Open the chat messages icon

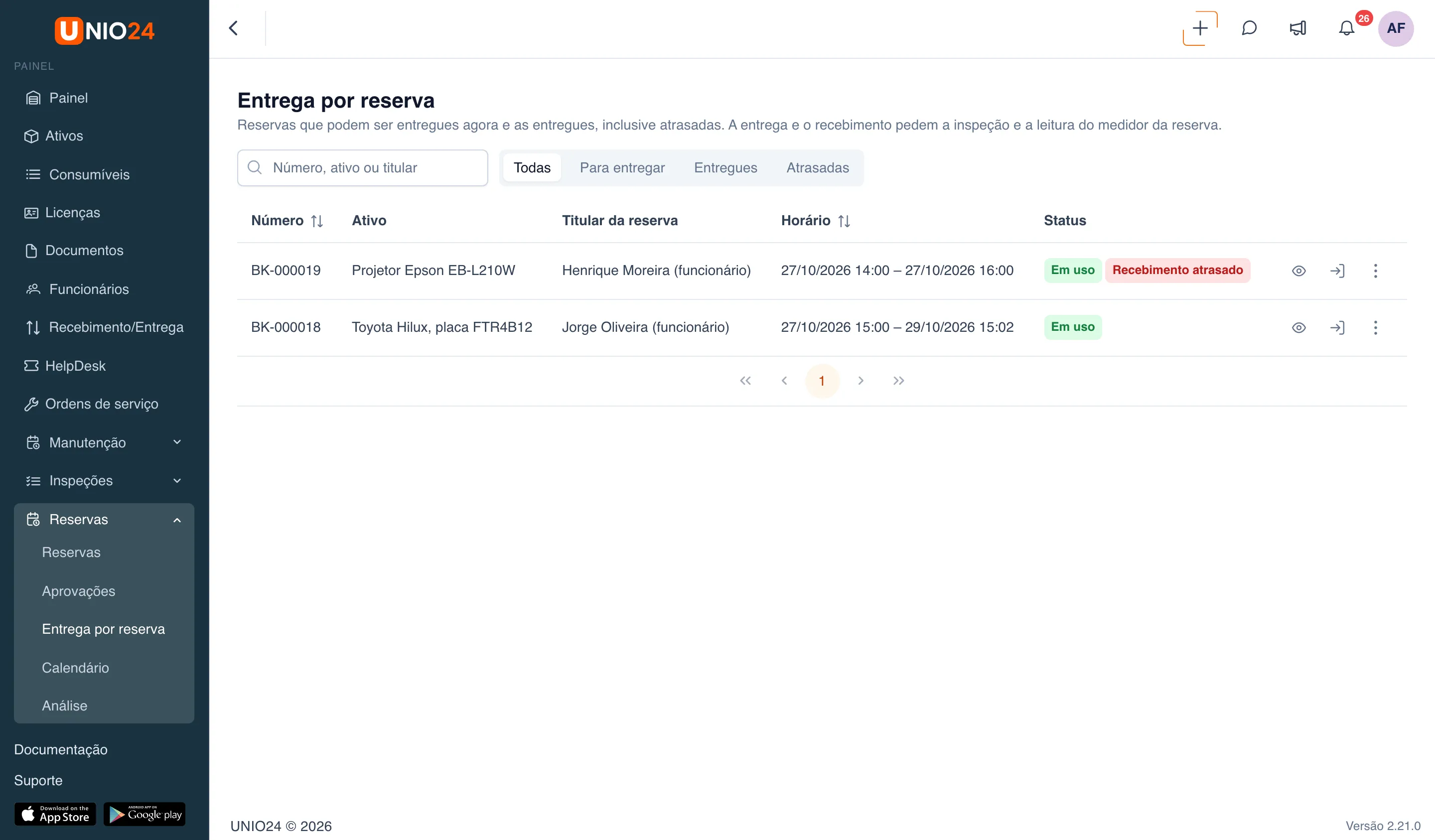(x=1249, y=28)
